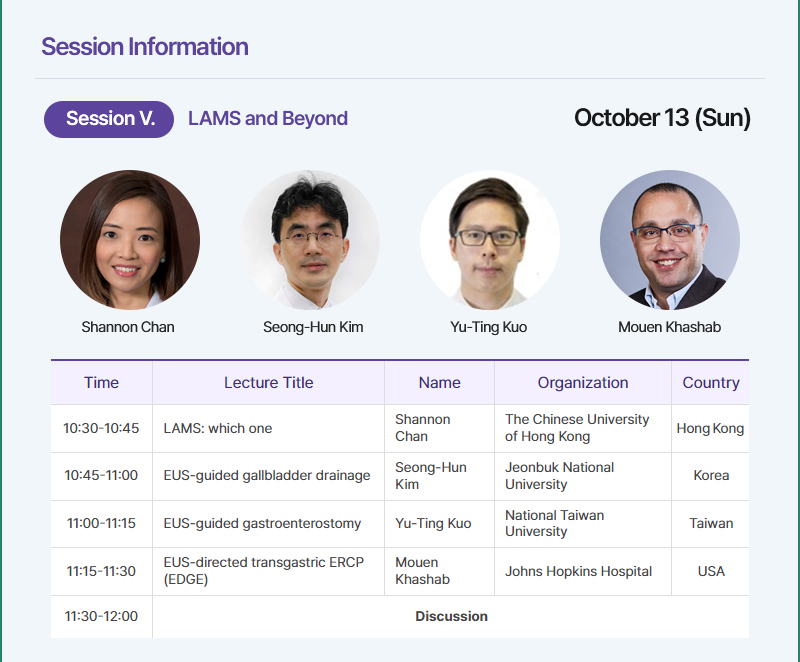800x662 pixels.
Task: Click the 'Session Information' heading
Action: coord(145,46)
